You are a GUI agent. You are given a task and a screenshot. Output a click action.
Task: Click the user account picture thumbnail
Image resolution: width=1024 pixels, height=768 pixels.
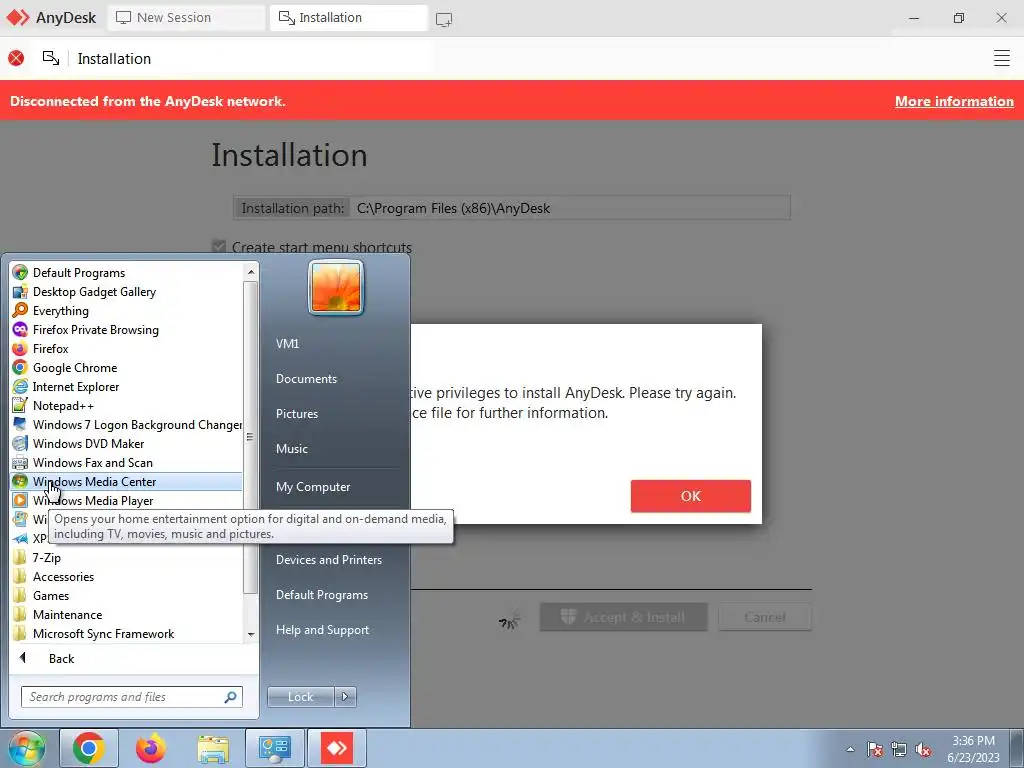click(336, 287)
